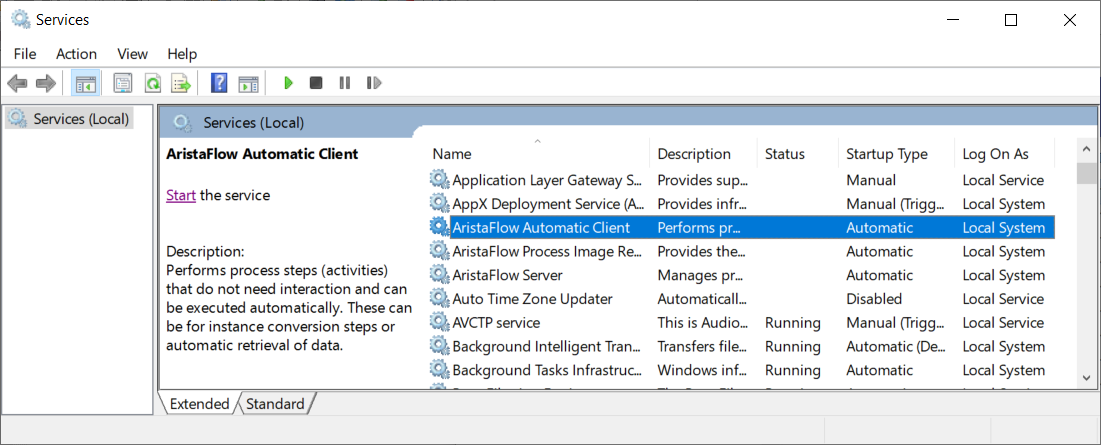Click Disabled startup type of Auto Time Zone
This screenshot has width=1101, height=445.
pos(874,300)
